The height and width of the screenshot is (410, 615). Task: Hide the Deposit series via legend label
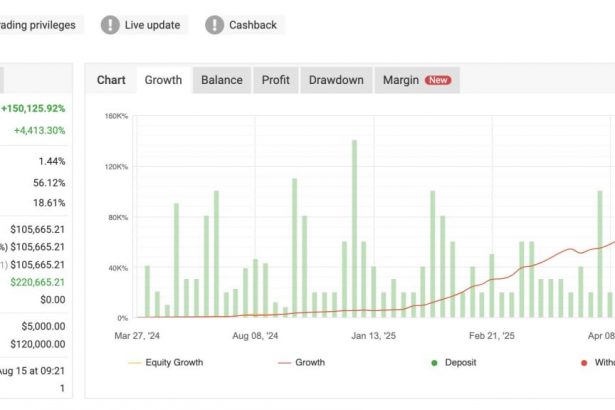point(466,362)
